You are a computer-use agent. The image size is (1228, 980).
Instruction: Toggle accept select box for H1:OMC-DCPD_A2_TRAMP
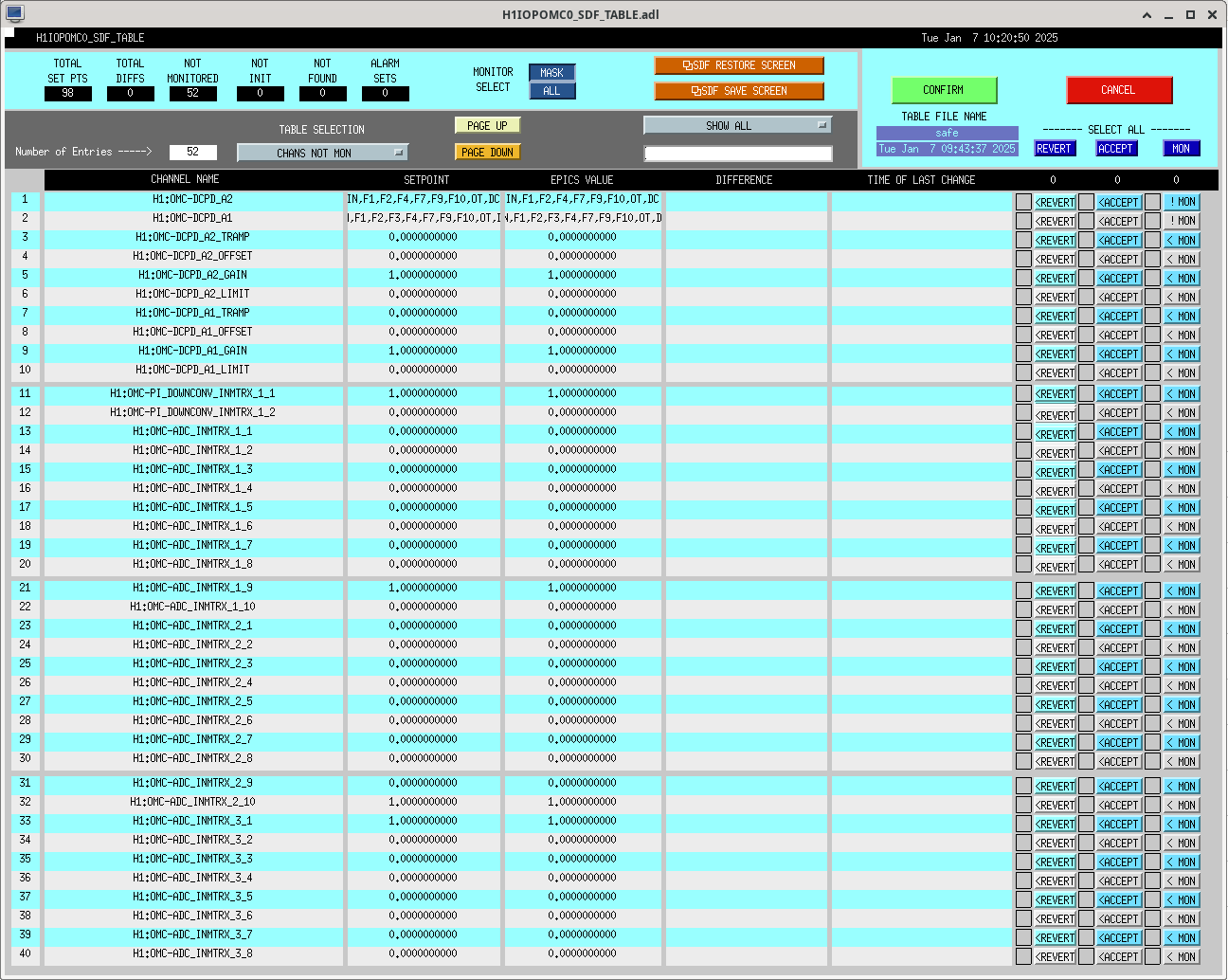coord(1087,240)
